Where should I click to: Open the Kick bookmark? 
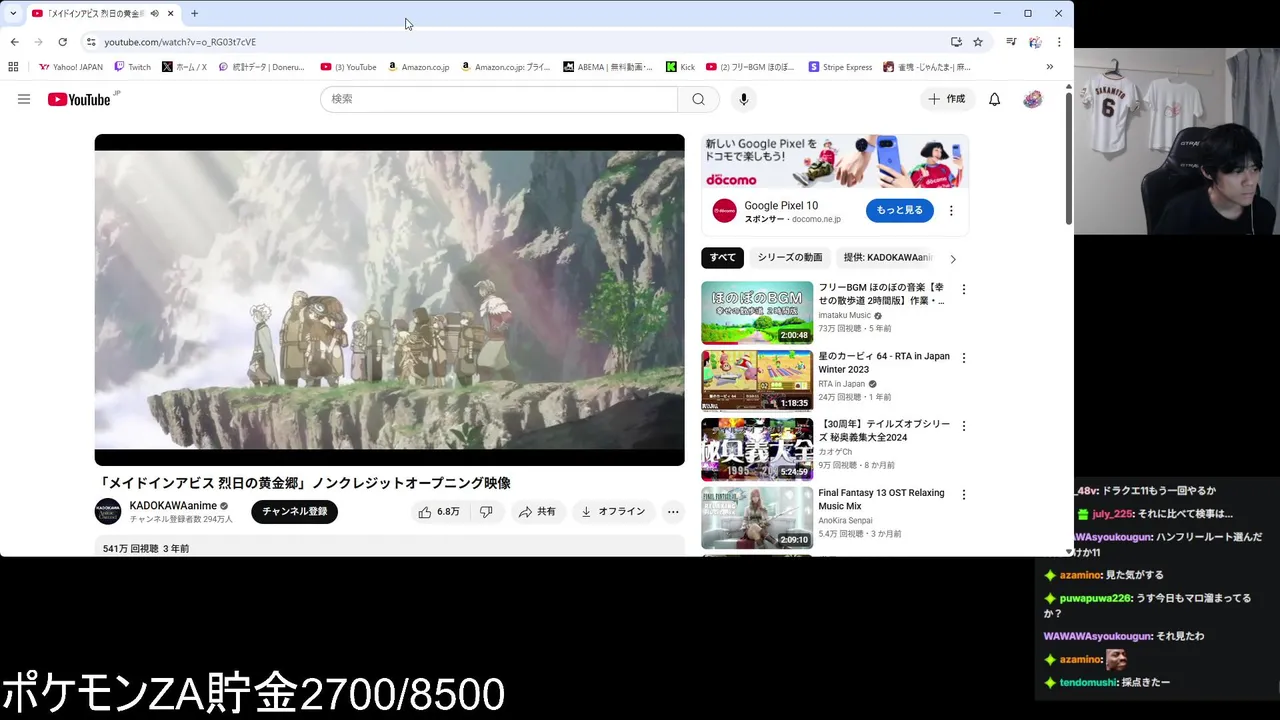coord(680,67)
